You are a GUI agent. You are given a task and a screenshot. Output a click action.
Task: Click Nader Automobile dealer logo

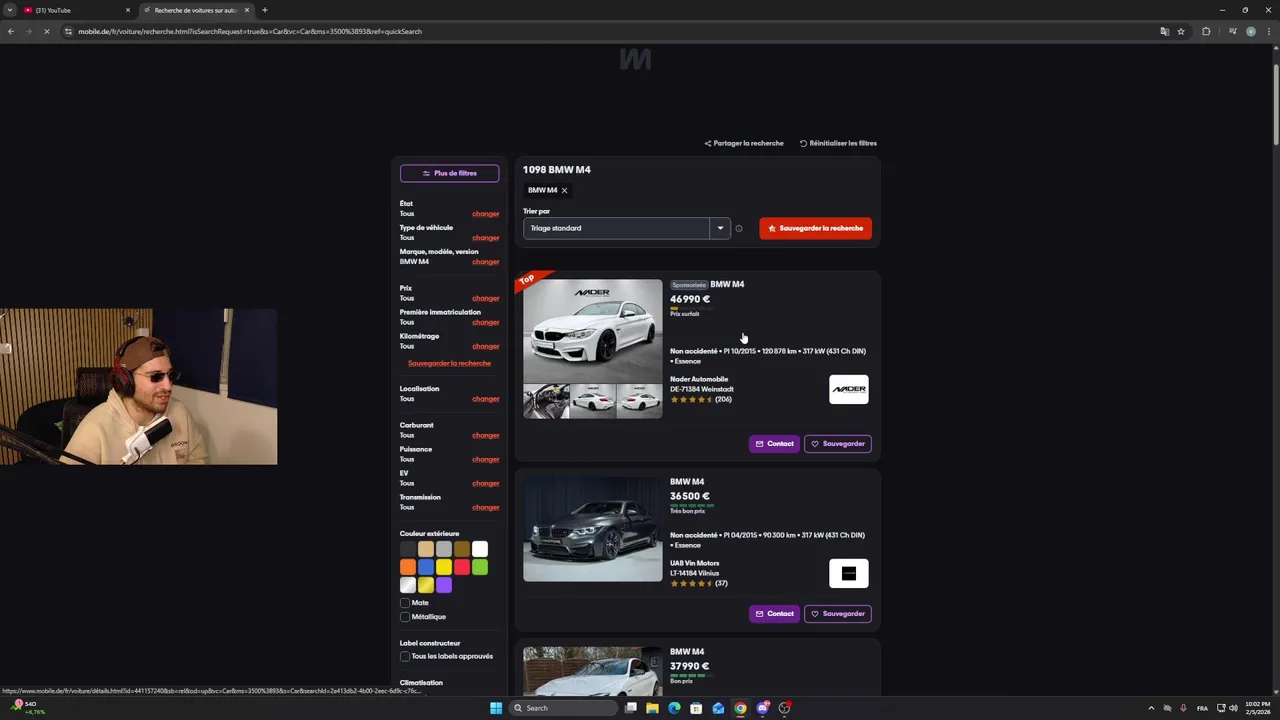849,389
